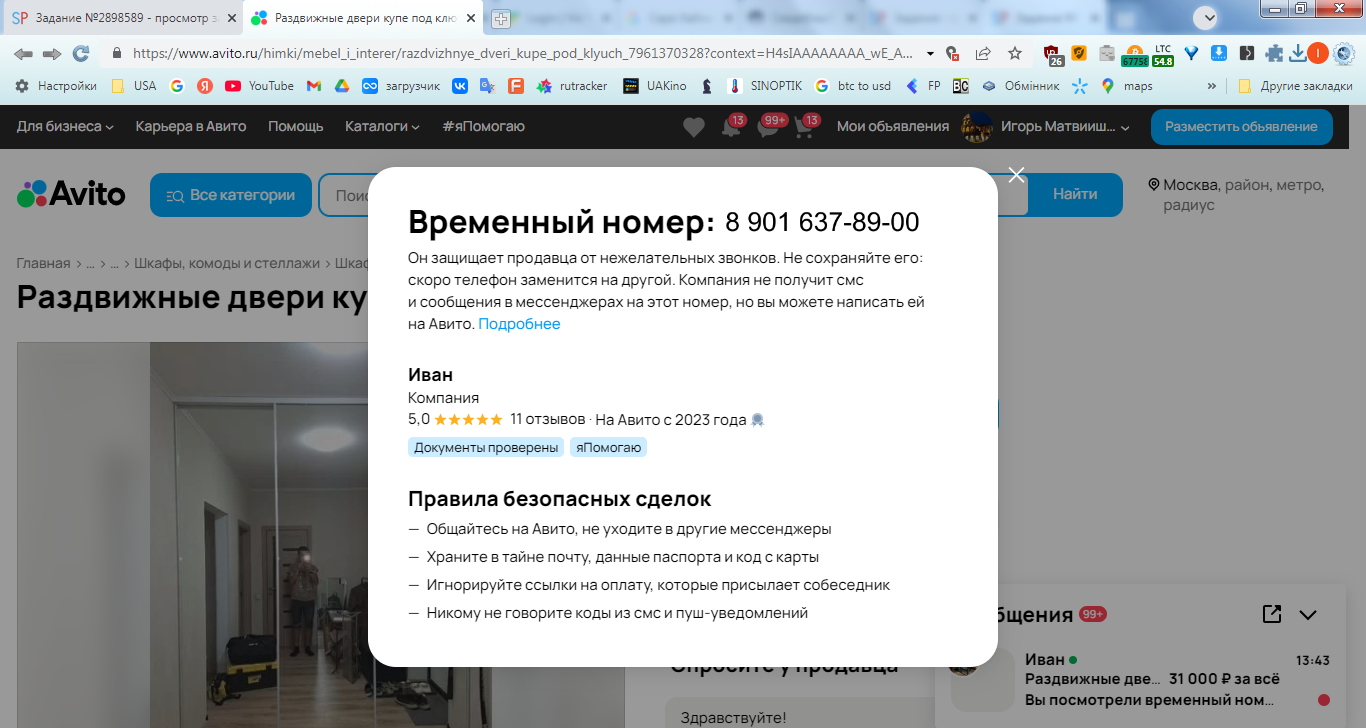Open browser downloads arrow icon

(1297, 54)
